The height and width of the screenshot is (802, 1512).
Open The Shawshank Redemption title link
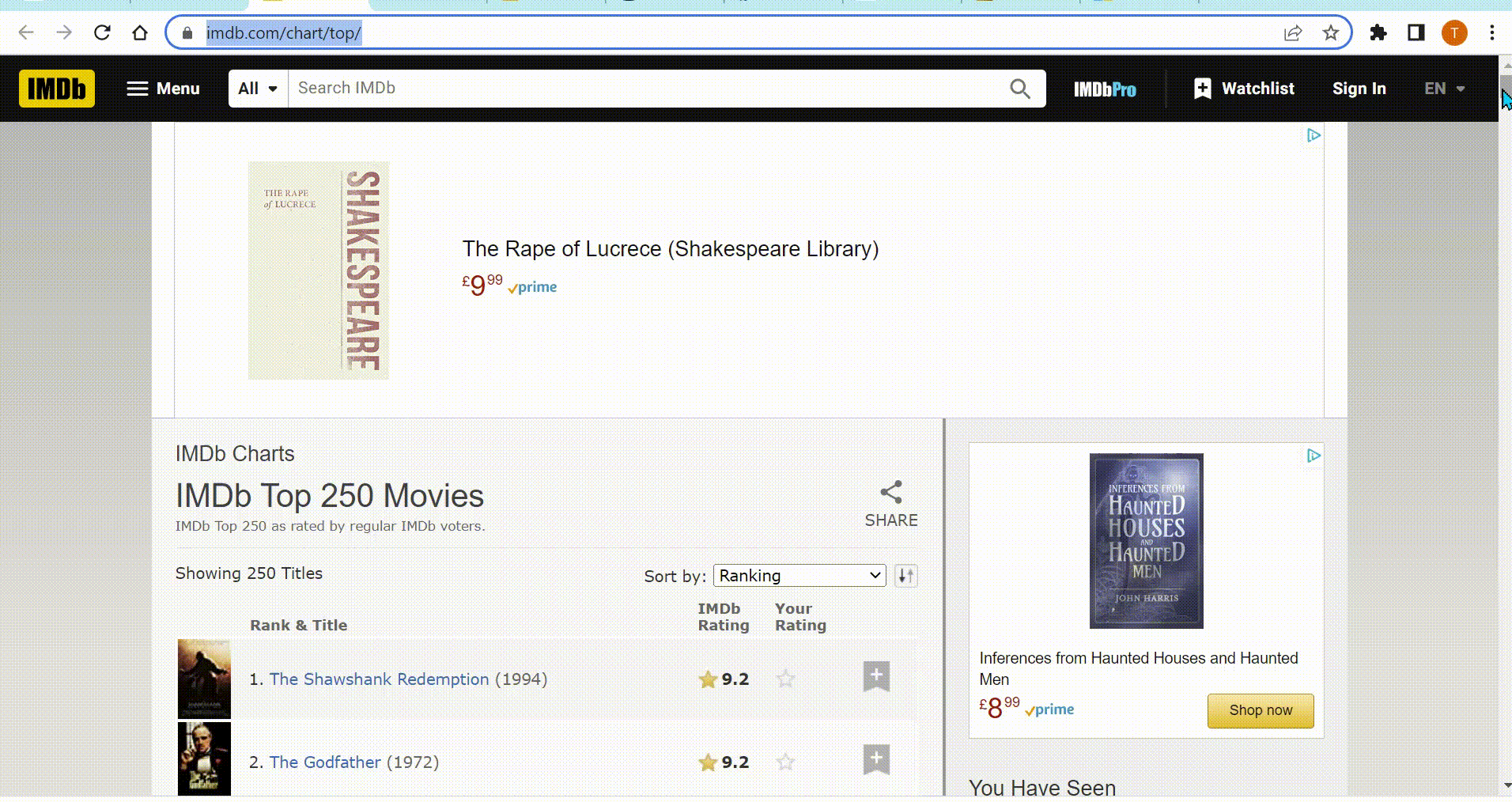(379, 679)
